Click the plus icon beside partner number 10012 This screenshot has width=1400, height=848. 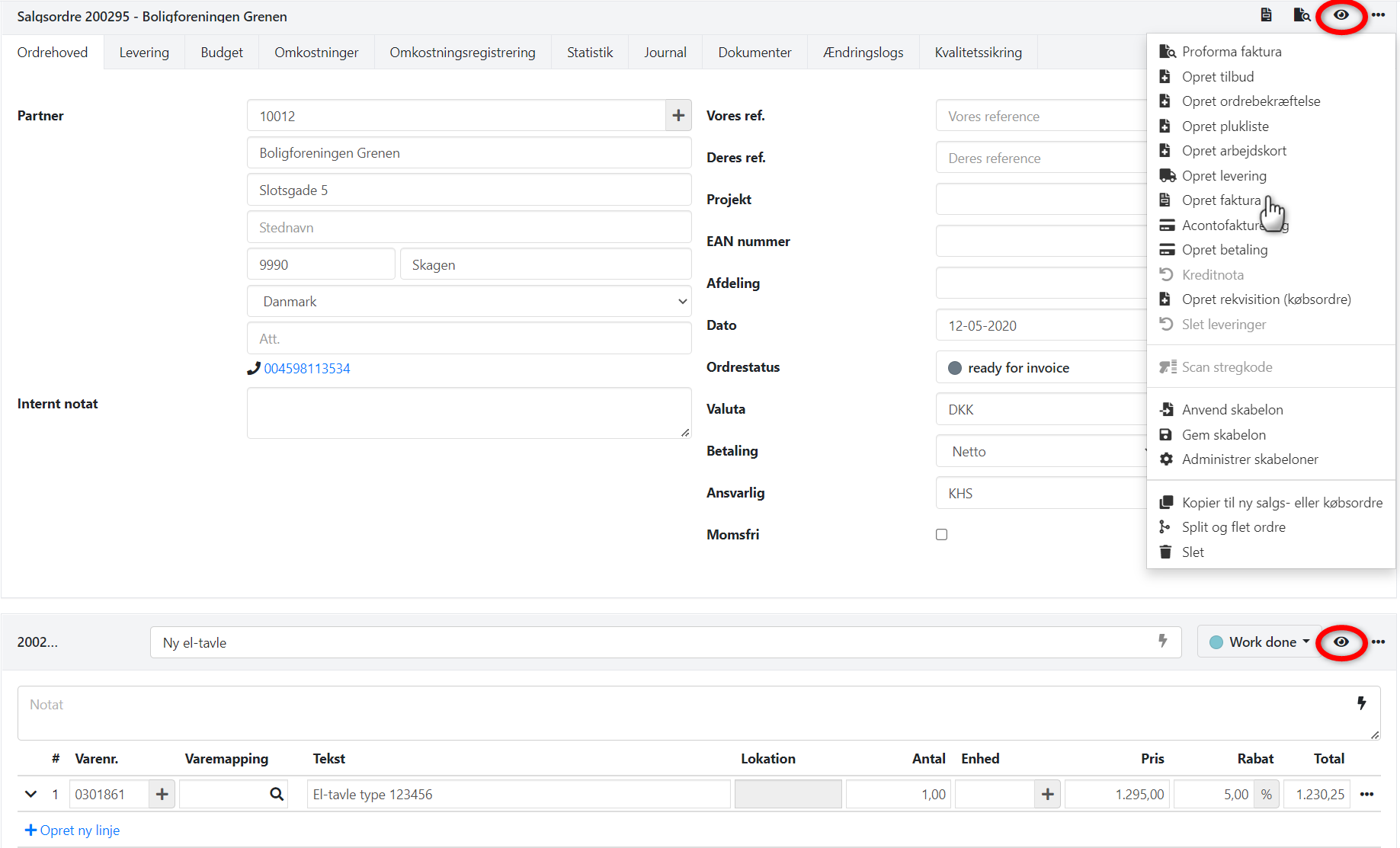coord(678,116)
